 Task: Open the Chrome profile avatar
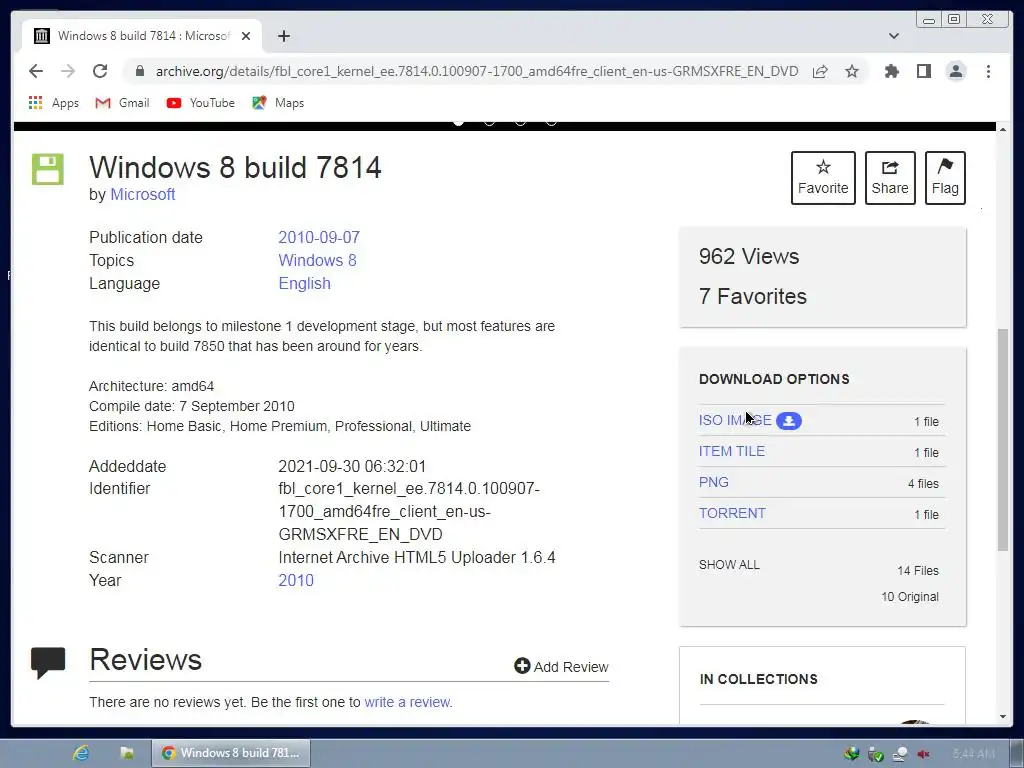coord(956,71)
